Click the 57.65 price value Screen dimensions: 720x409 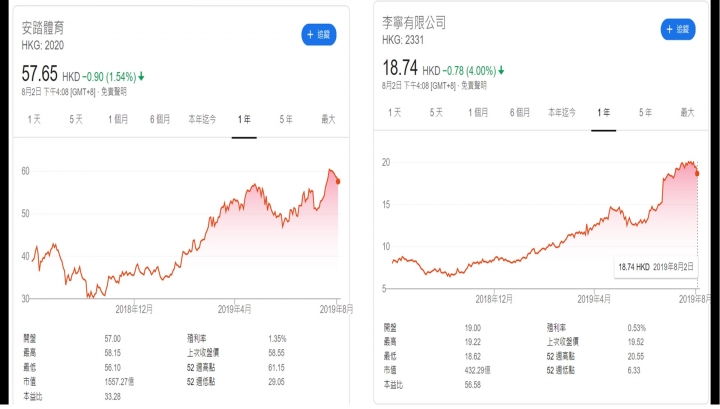click(x=39, y=74)
